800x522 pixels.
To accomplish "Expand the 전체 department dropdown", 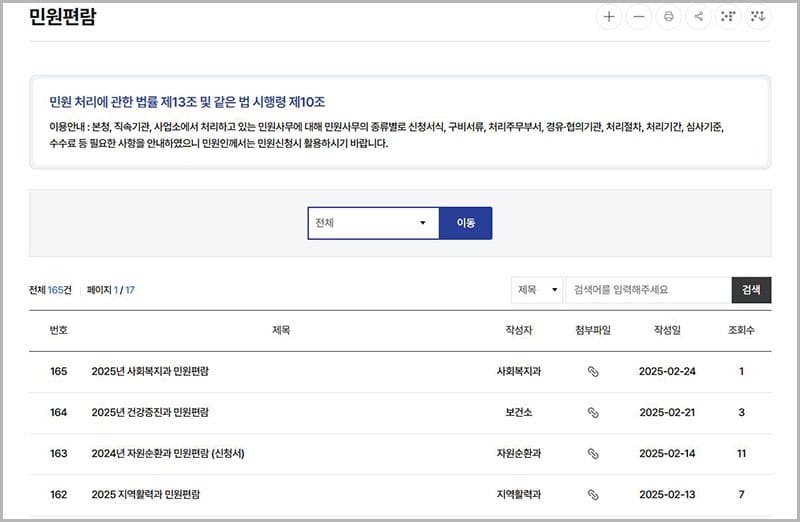I will 372,223.
